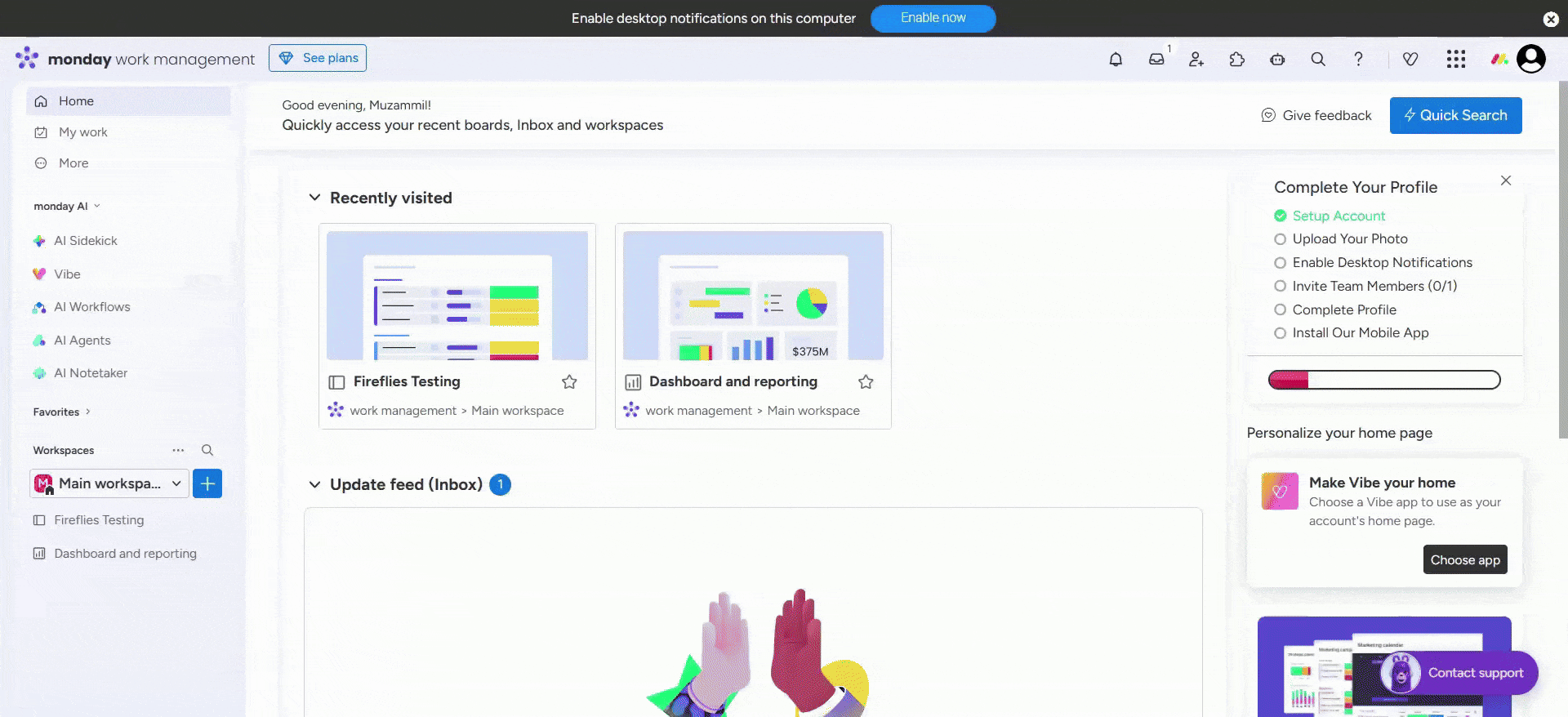Click the Update feed unread count badge
This screenshot has height=717, width=1568.
(500, 484)
